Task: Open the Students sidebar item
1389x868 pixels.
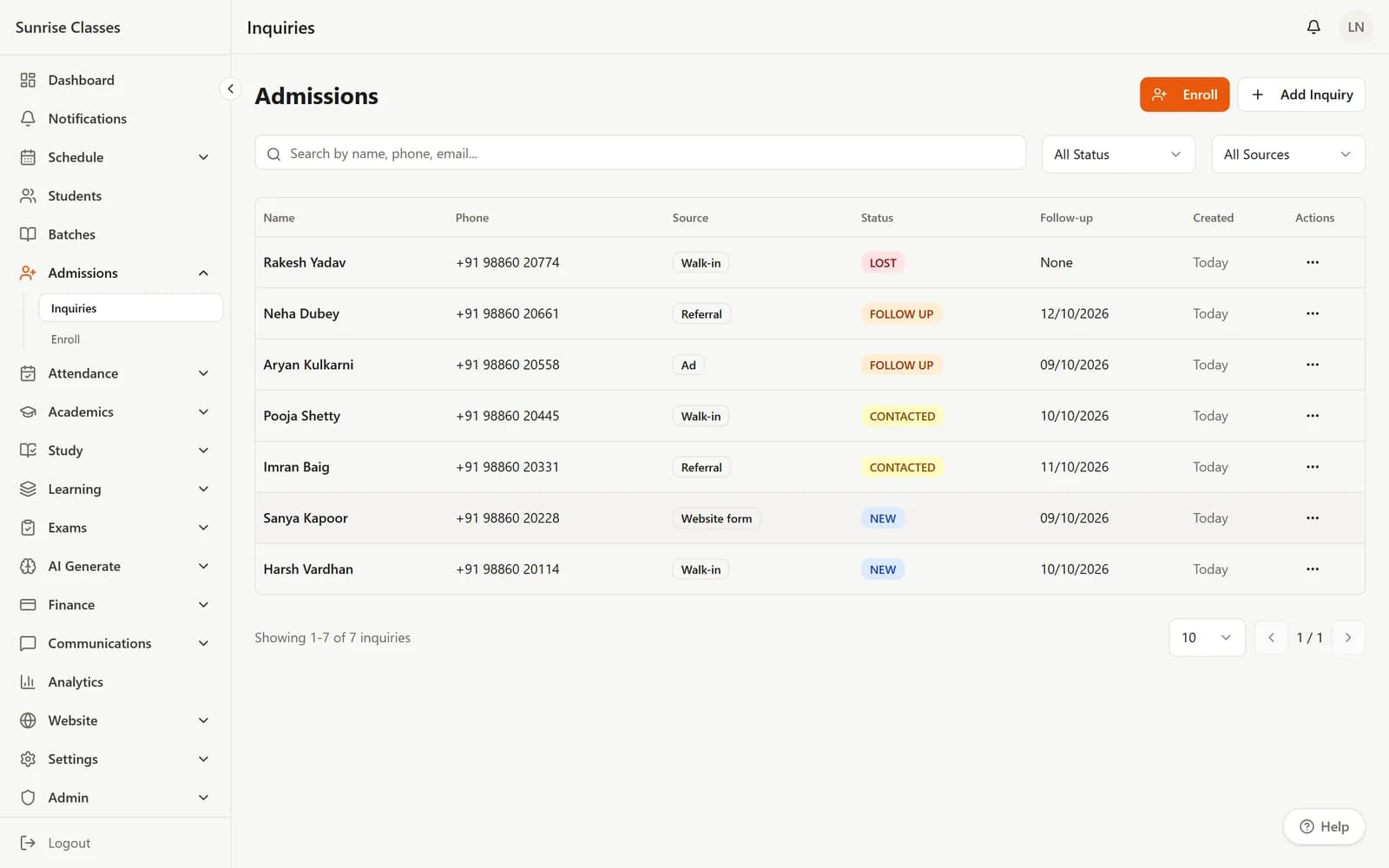Action: point(115,196)
